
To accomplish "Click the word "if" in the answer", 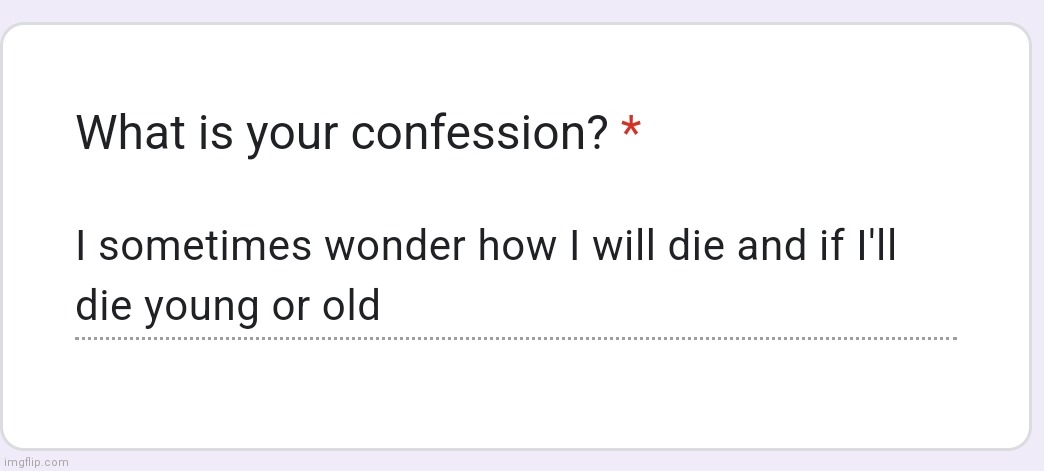I will tap(816, 246).
